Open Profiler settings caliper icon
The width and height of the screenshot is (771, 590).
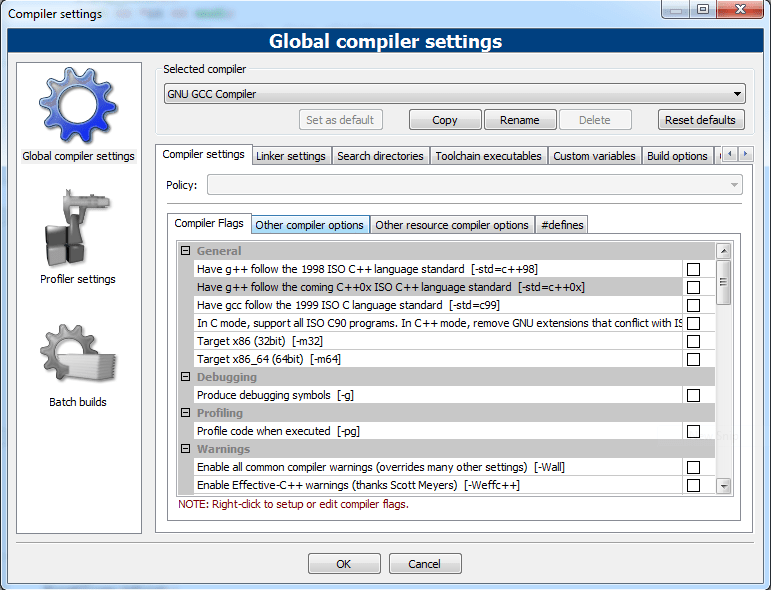(78, 228)
